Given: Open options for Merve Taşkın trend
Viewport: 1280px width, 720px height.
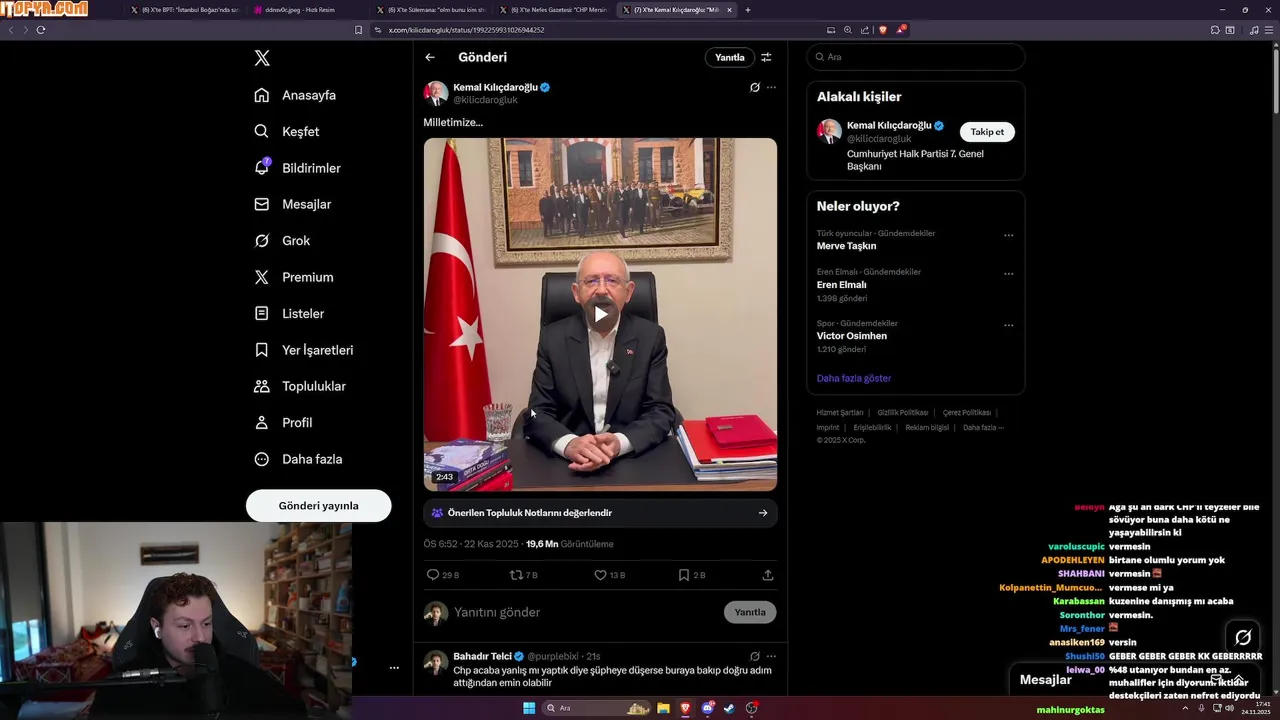Looking at the screenshot, I should click(1008, 236).
